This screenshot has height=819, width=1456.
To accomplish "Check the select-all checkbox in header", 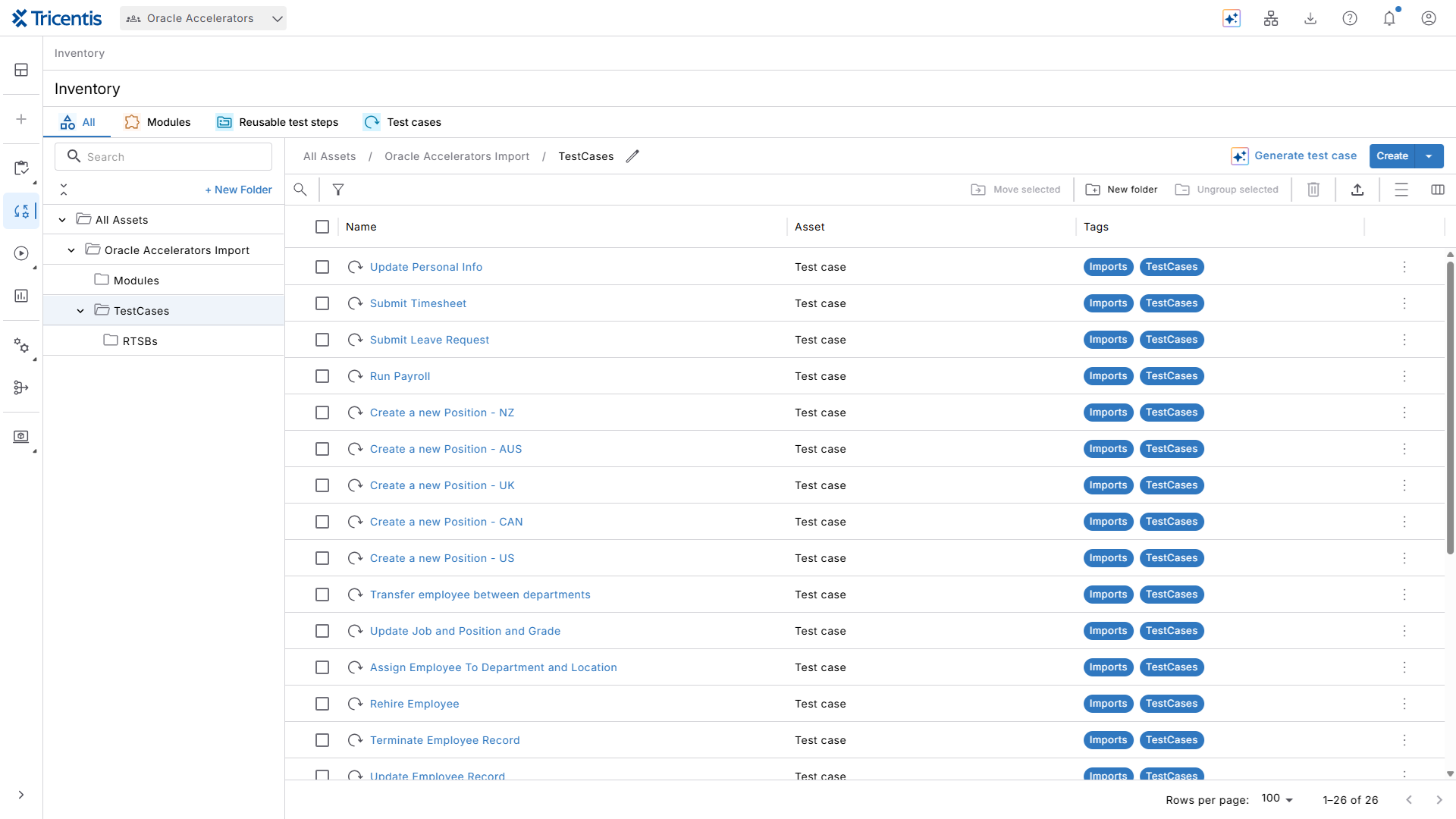I will coord(322,227).
